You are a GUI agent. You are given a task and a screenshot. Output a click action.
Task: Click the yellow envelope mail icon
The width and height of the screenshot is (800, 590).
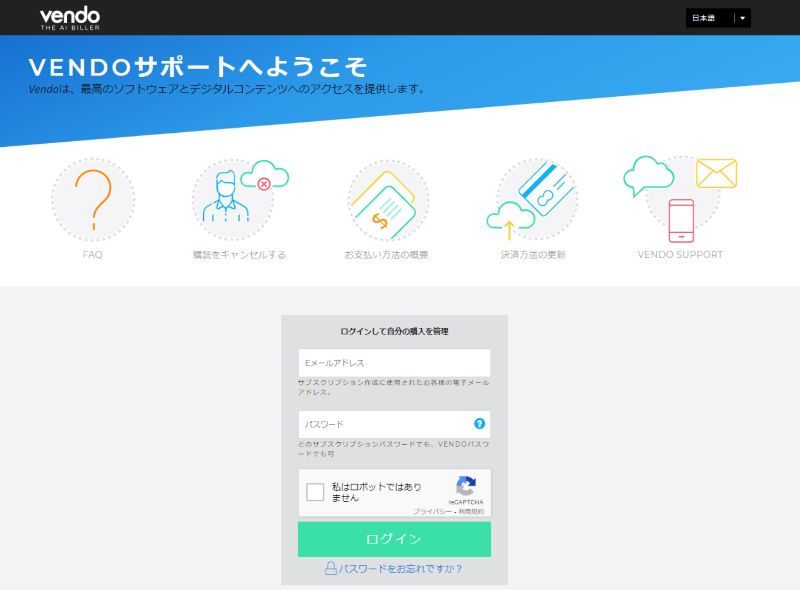[716, 174]
